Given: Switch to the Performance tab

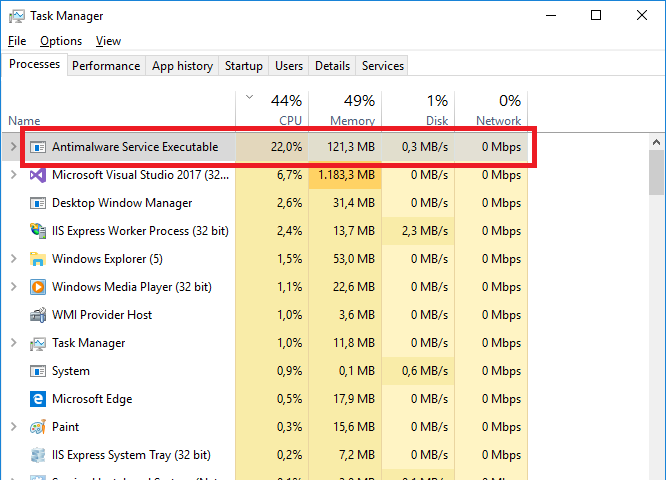Looking at the screenshot, I should (106, 66).
